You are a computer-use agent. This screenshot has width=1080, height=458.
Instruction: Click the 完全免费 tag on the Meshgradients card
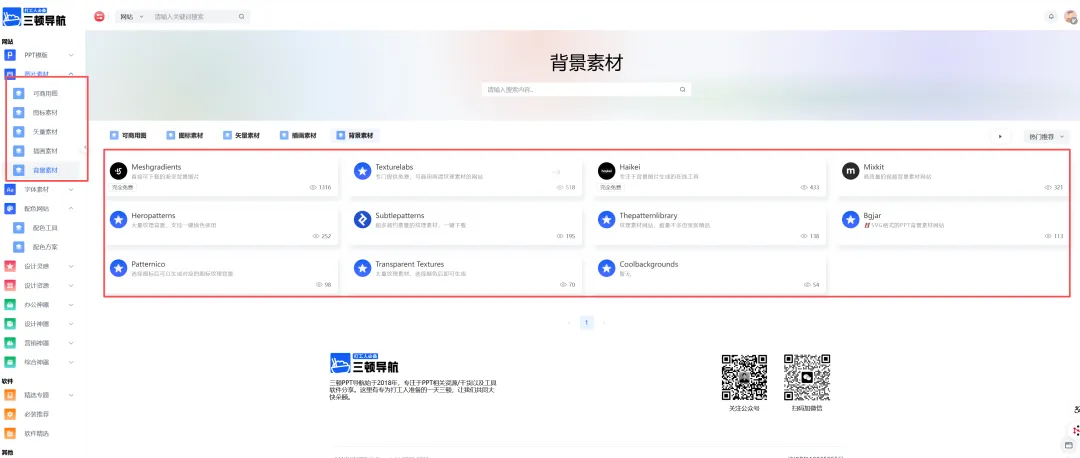pos(123,187)
